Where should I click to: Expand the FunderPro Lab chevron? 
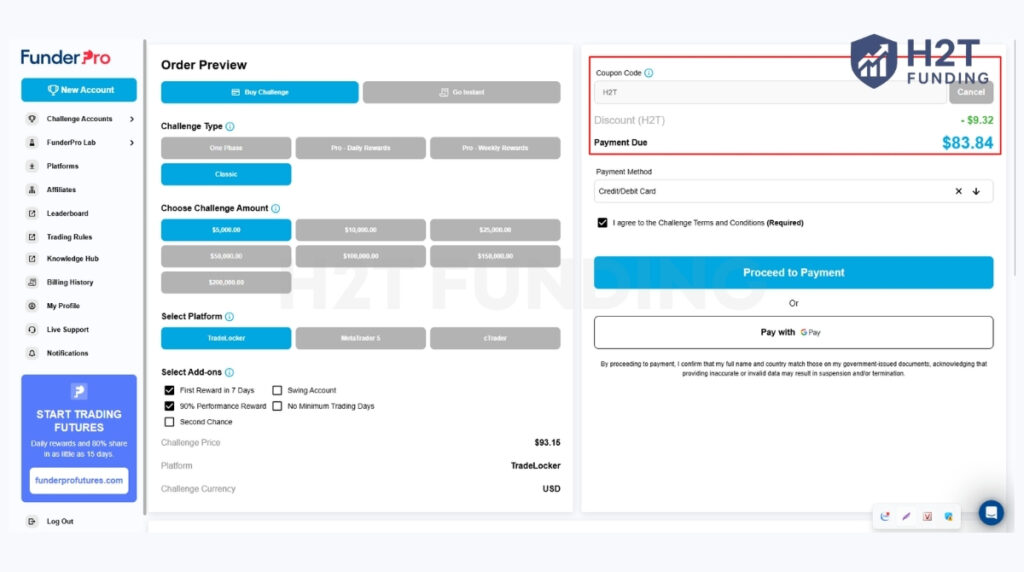coord(132,142)
